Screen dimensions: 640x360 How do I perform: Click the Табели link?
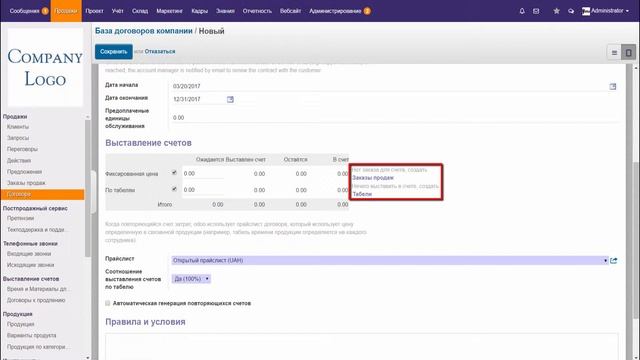pos(362,194)
